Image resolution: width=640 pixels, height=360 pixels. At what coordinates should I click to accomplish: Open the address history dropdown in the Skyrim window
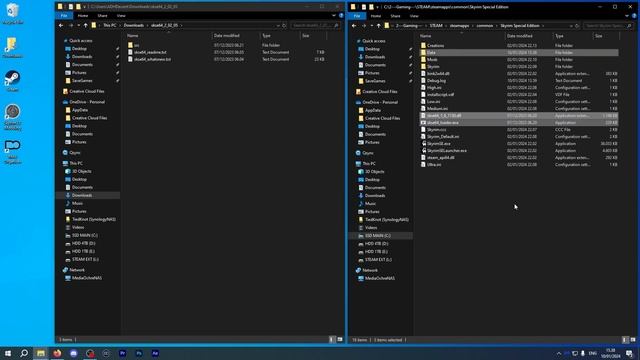coord(571,26)
